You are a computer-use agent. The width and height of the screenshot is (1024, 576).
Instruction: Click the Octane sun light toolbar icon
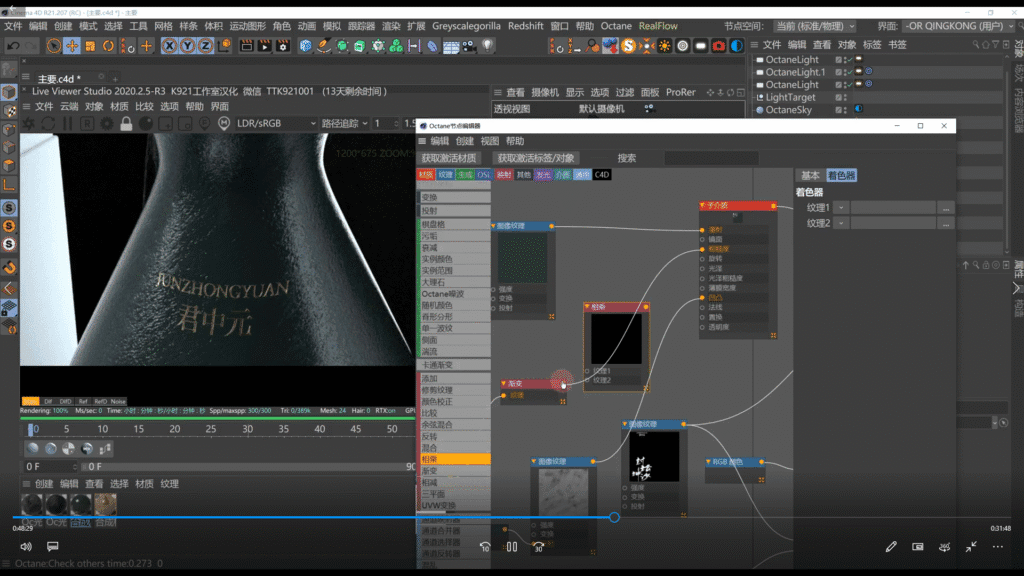tap(664, 46)
